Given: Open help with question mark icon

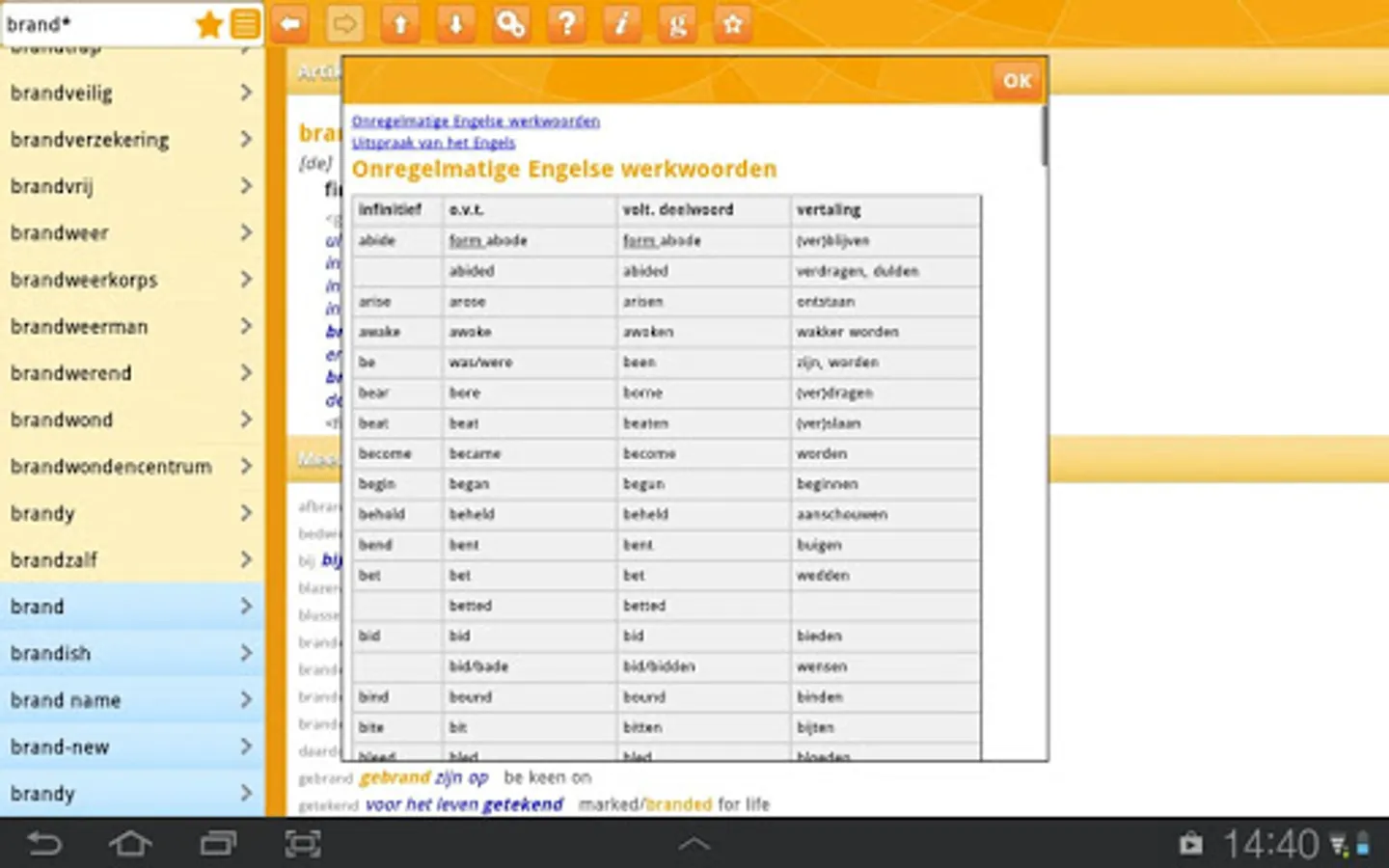Looking at the screenshot, I should 566,24.
